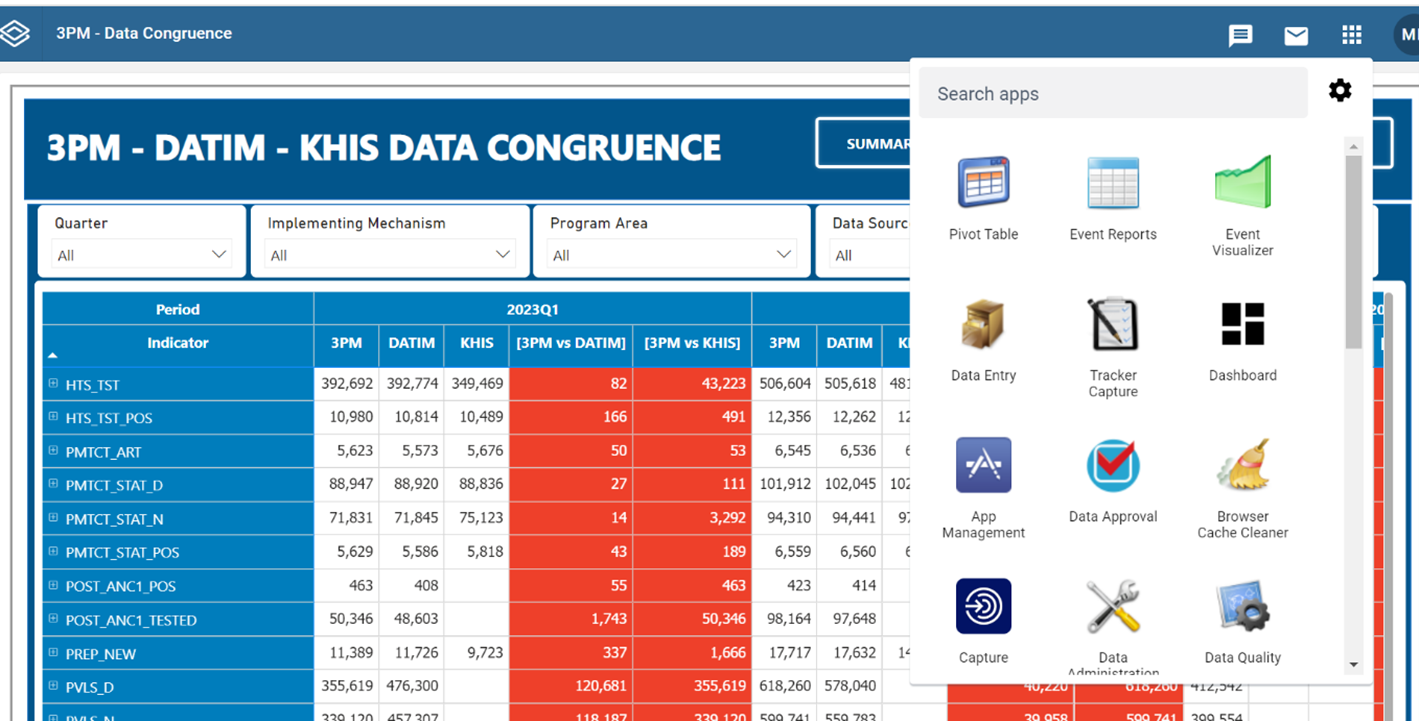Click the DHIS2 logo icon
The image size is (1419, 721).
coord(15,33)
